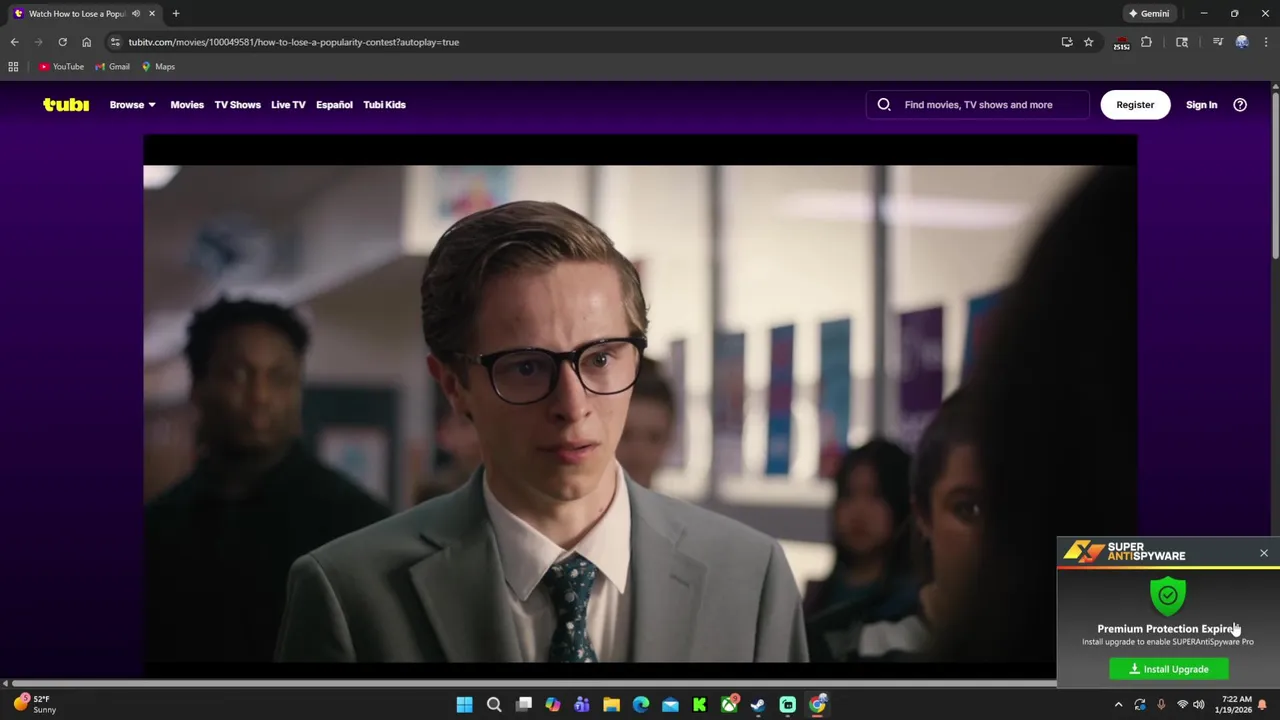The width and height of the screenshot is (1280, 720).
Task: Open the Chrome profile avatar
Action: pyautogui.click(x=1242, y=42)
